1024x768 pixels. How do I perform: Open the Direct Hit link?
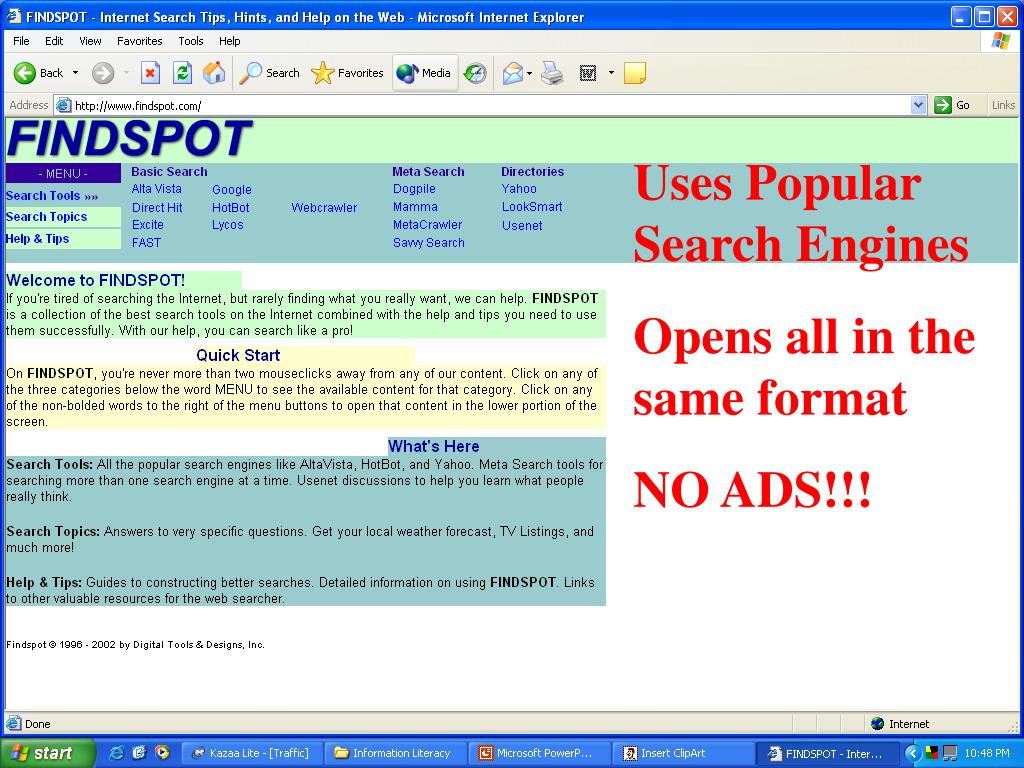(157, 208)
